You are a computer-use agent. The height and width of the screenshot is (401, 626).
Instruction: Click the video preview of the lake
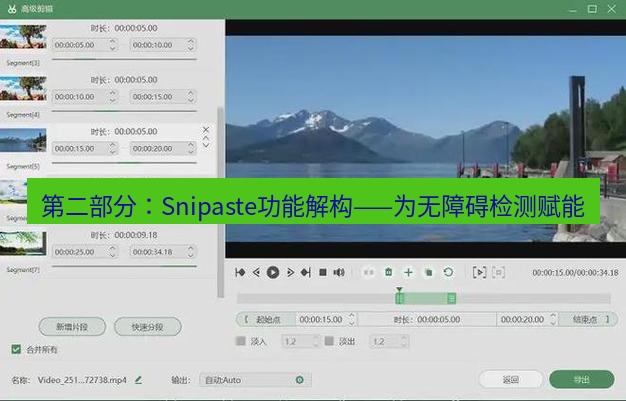(426, 139)
